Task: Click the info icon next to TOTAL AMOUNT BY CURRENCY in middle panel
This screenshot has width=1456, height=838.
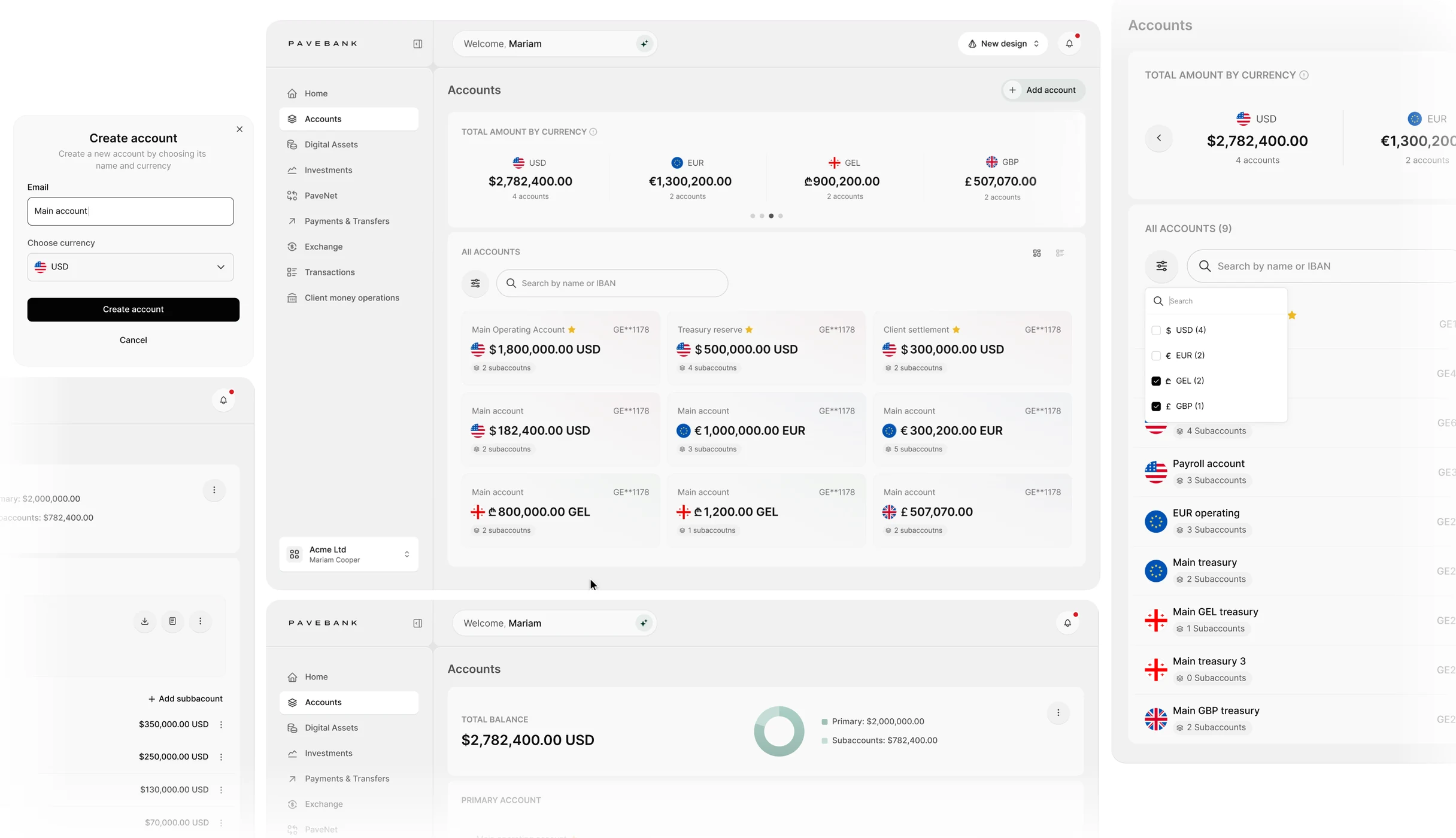Action: [x=593, y=132]
